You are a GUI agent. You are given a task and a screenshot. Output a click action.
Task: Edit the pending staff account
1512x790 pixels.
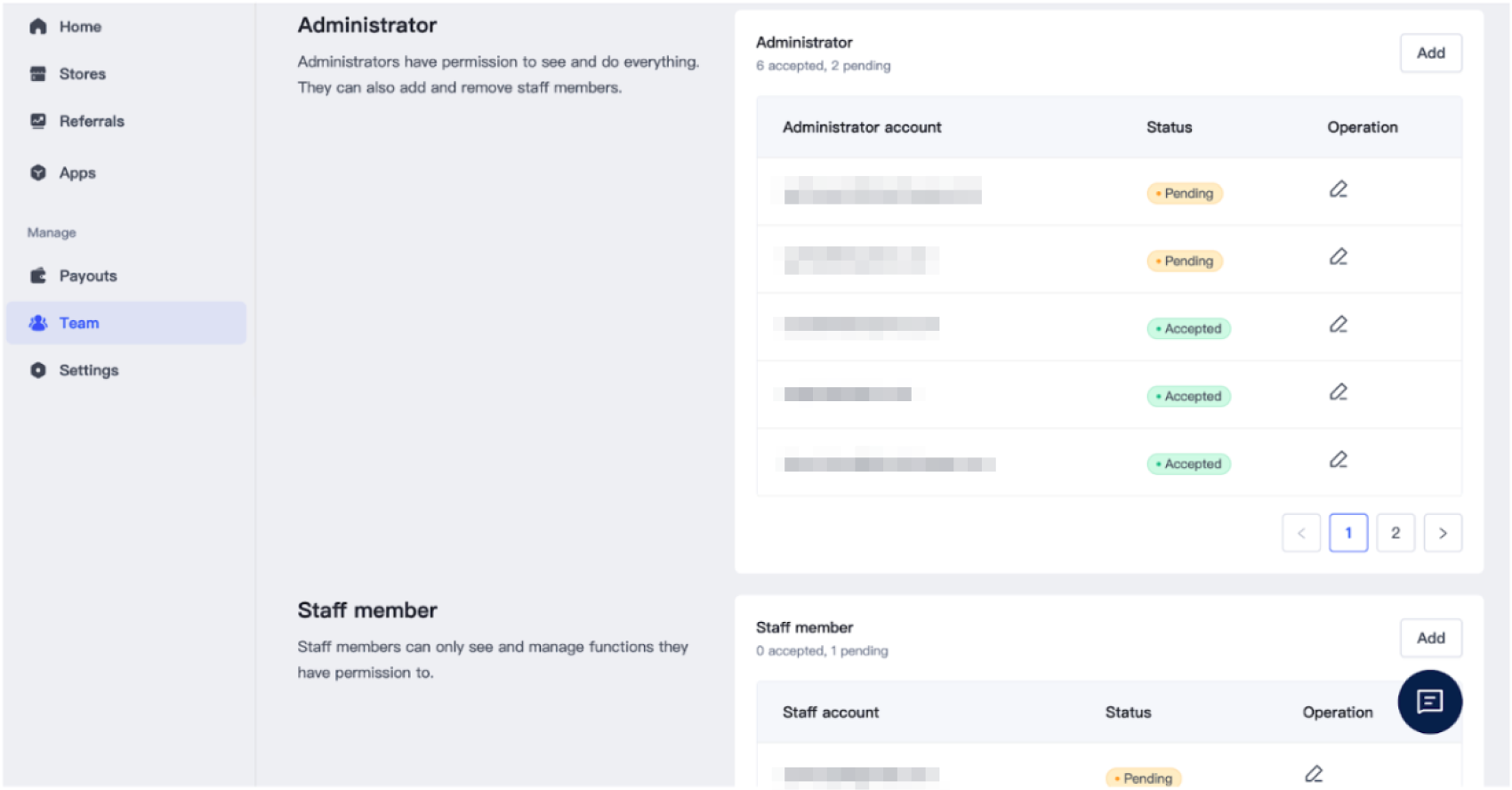tap(1313, 774)
